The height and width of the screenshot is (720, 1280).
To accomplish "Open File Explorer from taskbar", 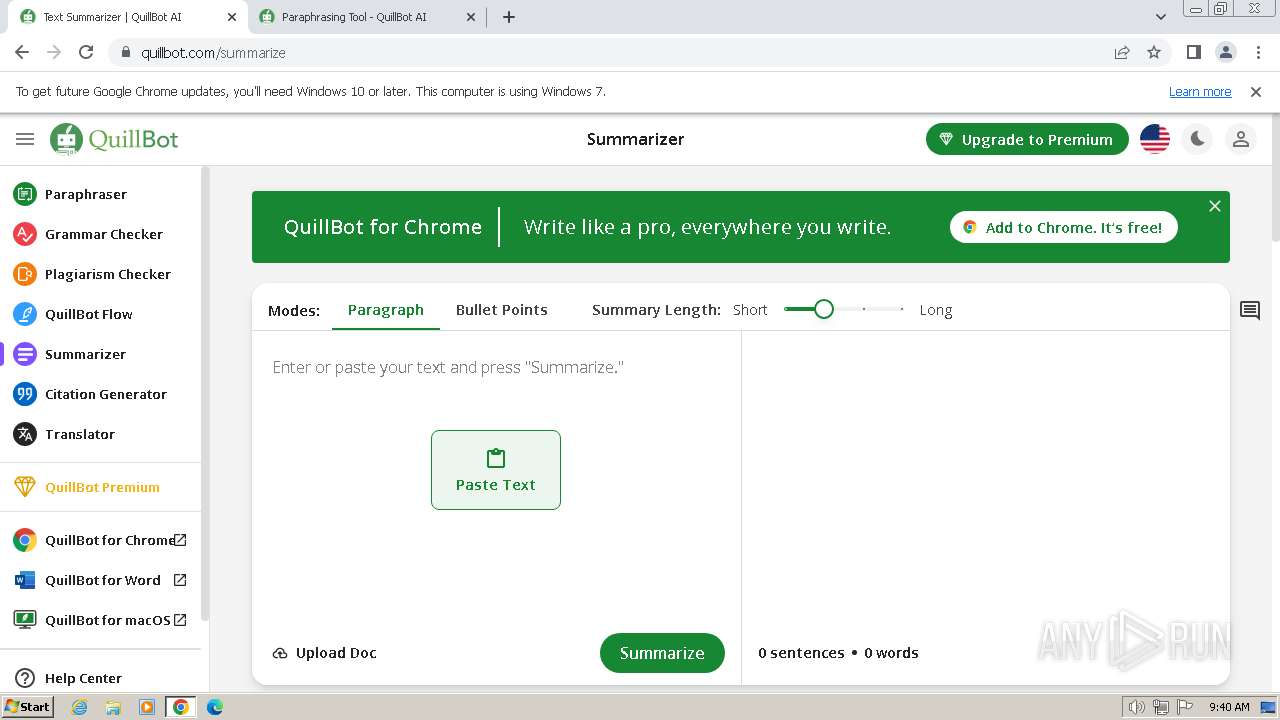I will click(x=113, y=707).
